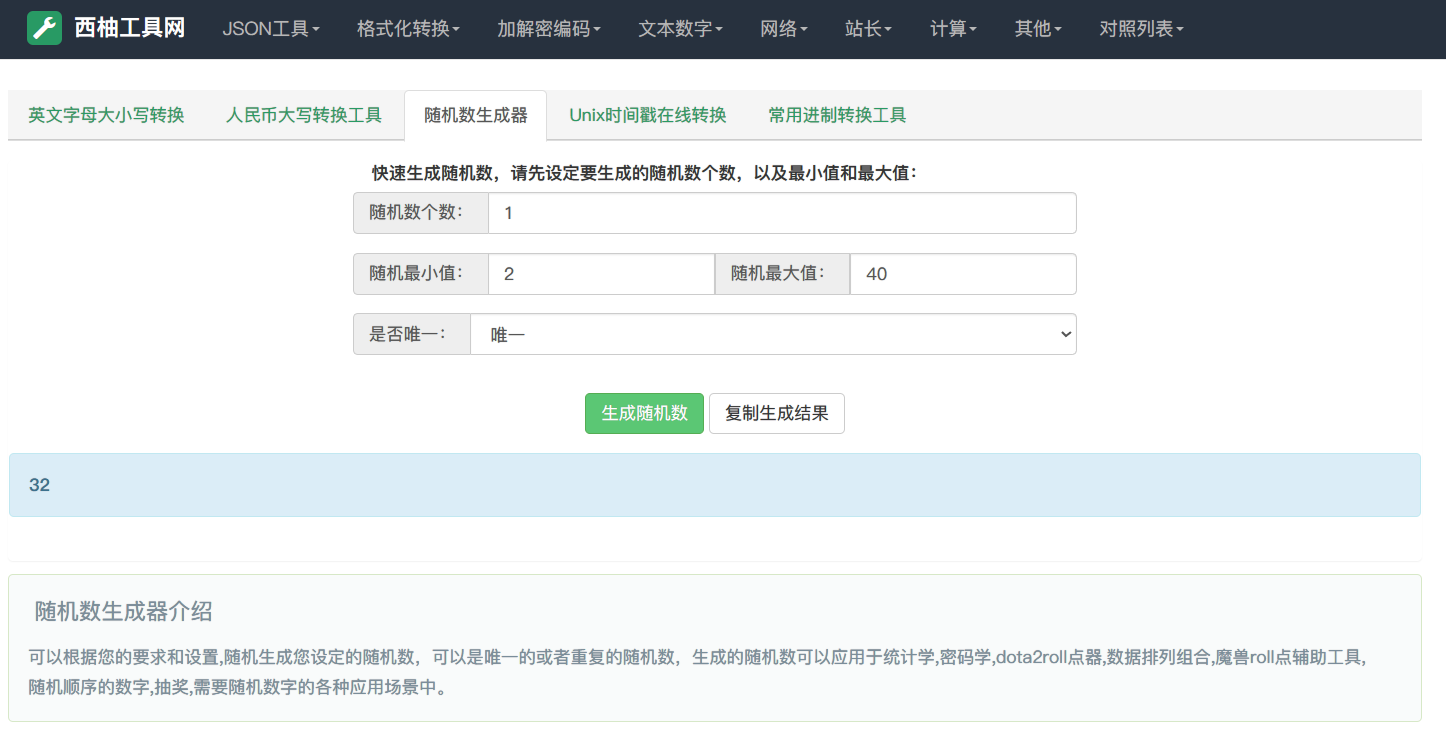Open the Unix时间戳在线转换 tab
The image size is (1446, 733).
pyautogui.click(x=647, y=115)
